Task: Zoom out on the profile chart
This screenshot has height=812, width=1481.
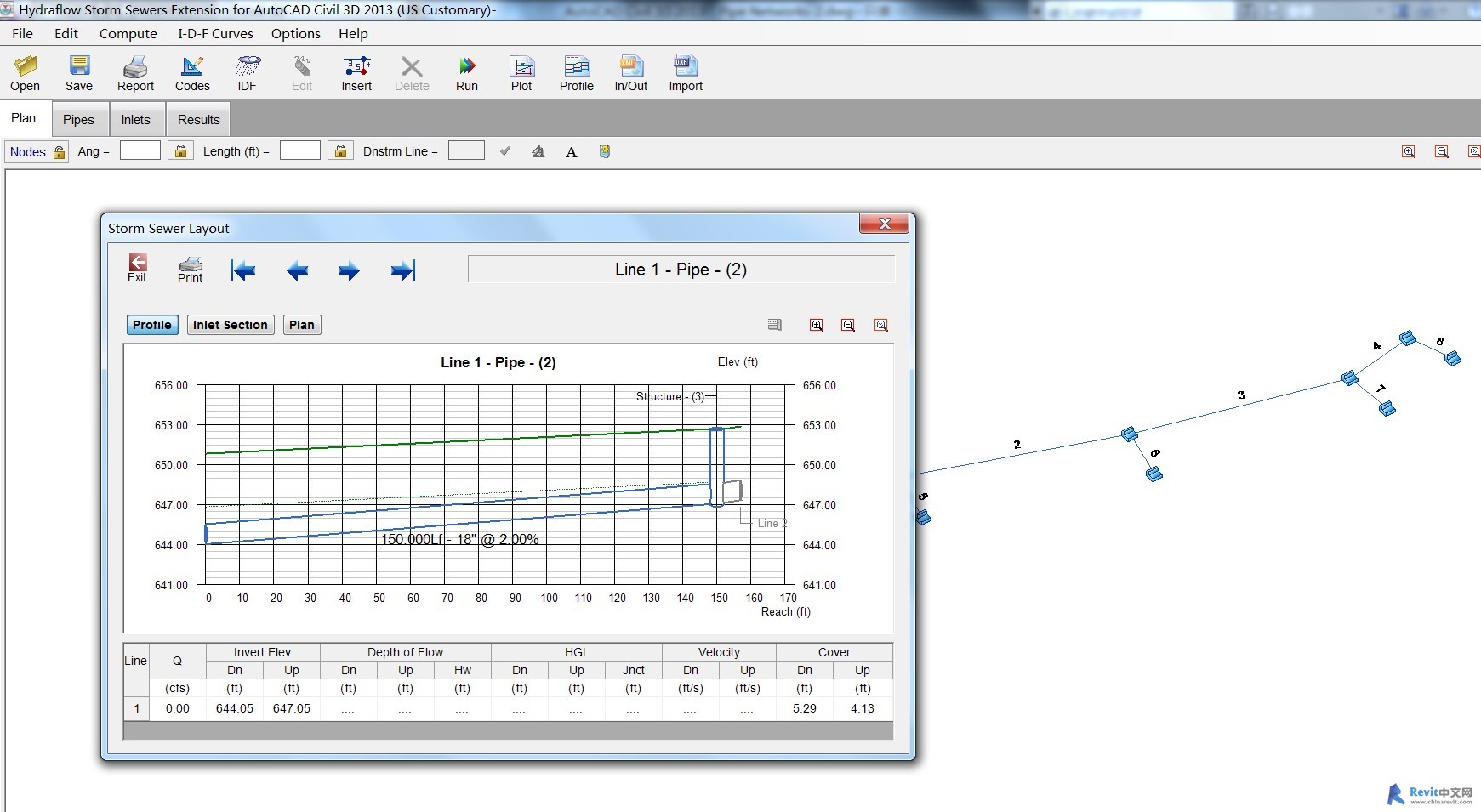Action: pos(848,325)
